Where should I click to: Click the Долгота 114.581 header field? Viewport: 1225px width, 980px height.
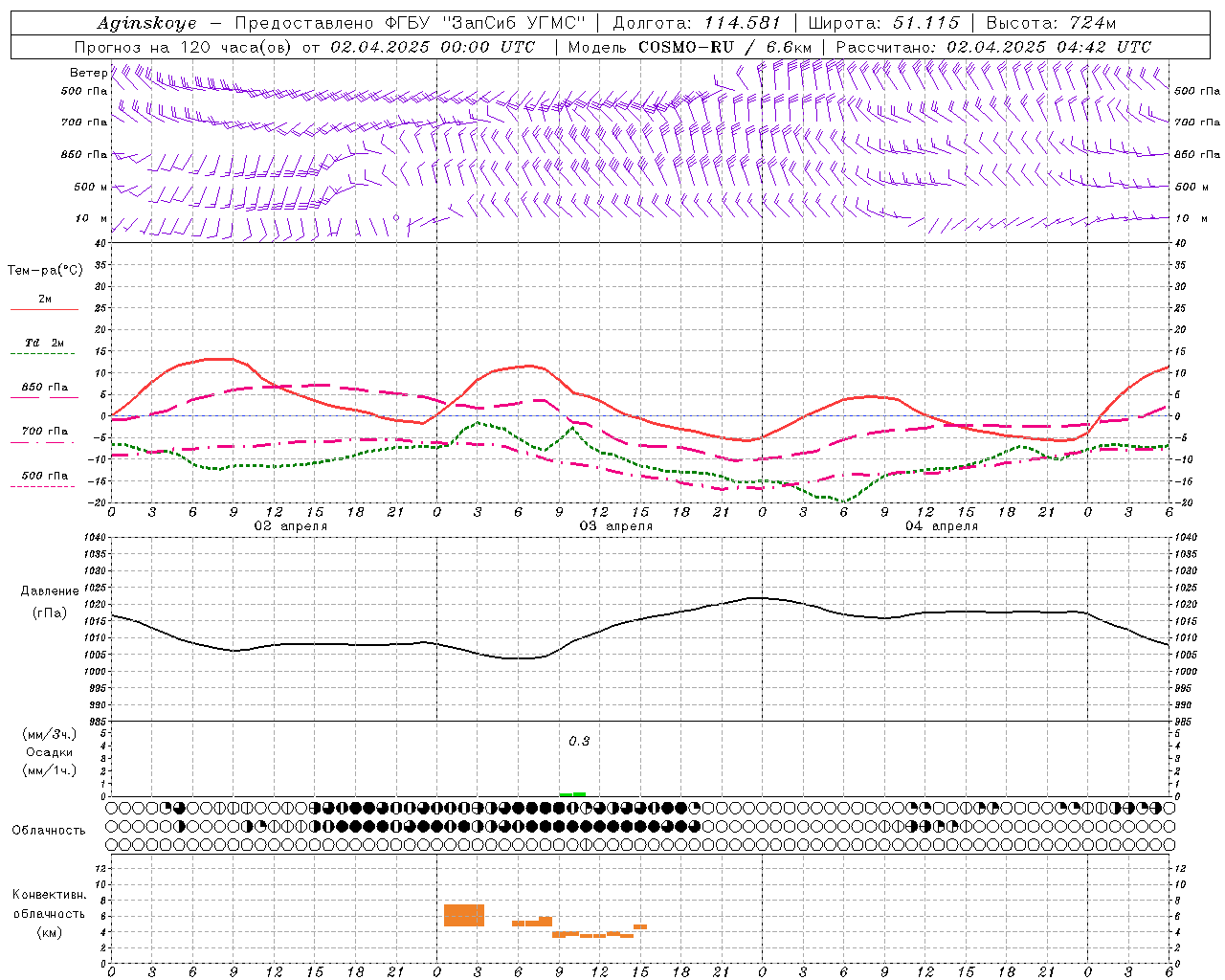pyautogui.click(x=696, y=23)
